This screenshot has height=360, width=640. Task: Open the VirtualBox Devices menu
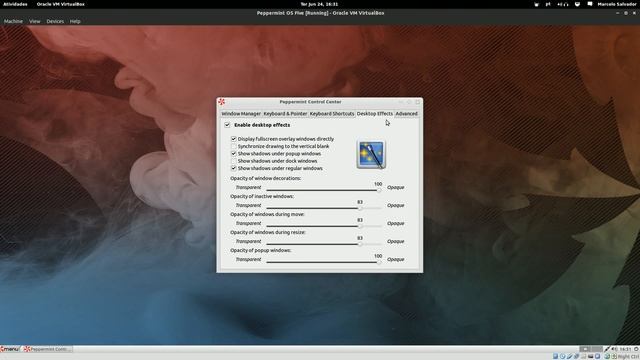coord(55,21)
